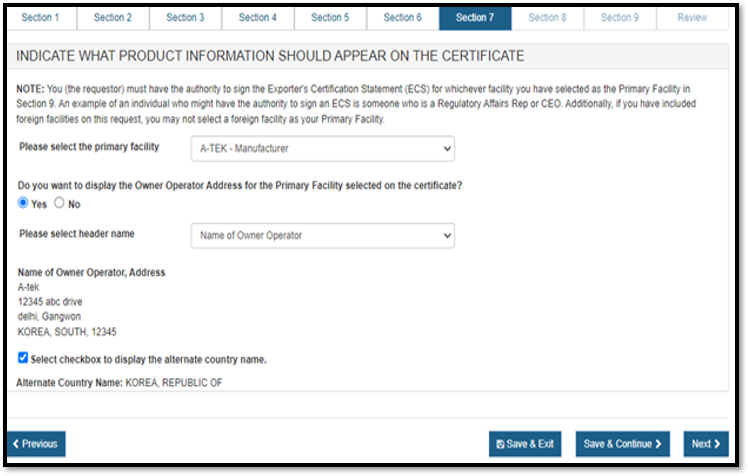
Task: Uncheck the alternate country name checkbox
Action: click(23, 358)
